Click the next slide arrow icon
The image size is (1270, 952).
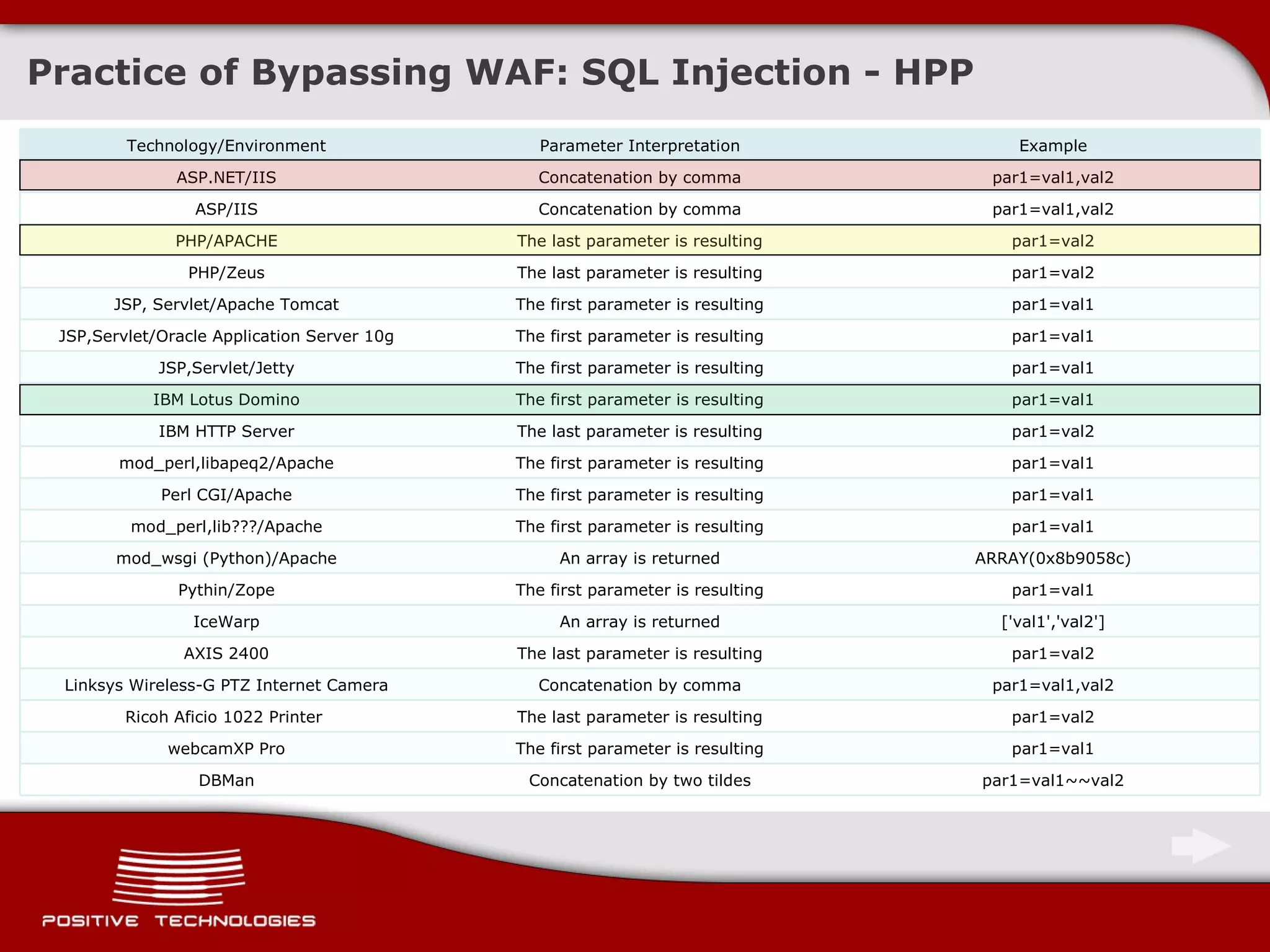tap(1201, 846)
